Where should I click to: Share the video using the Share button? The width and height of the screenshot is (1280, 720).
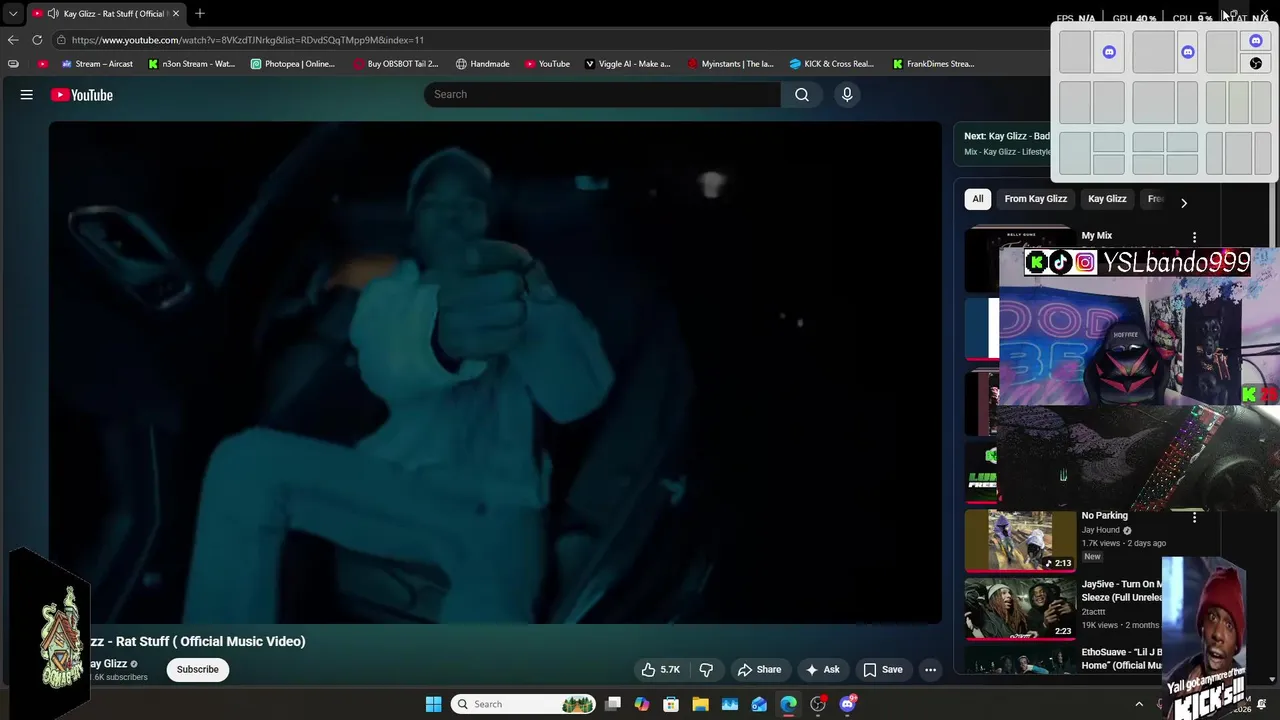759,670
